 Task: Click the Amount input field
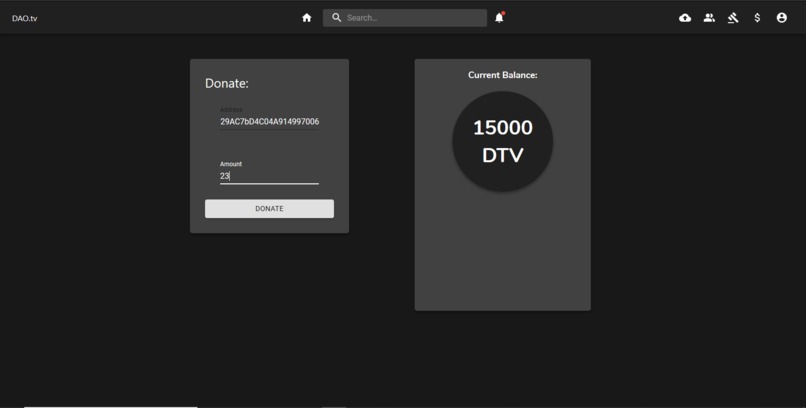pyautogui.click(x=269, y=176)
